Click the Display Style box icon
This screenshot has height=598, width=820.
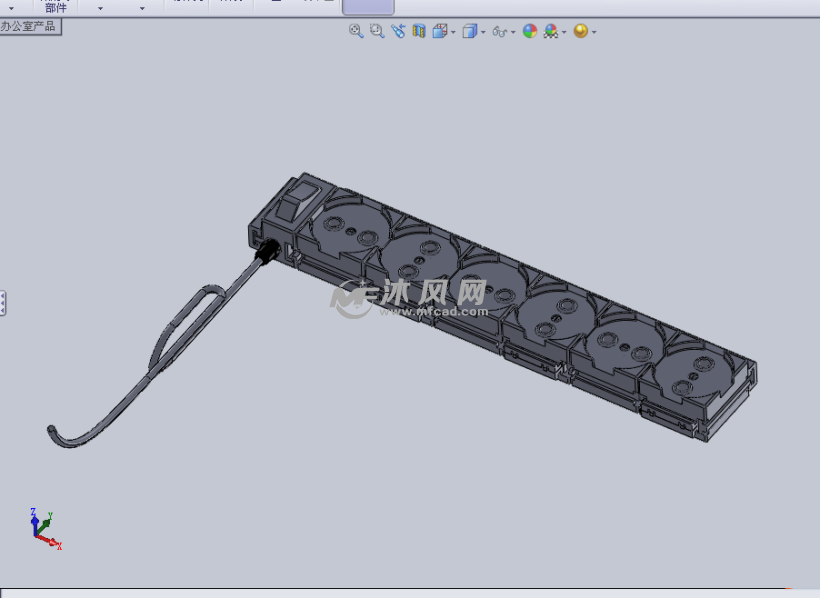pos(470,31)
